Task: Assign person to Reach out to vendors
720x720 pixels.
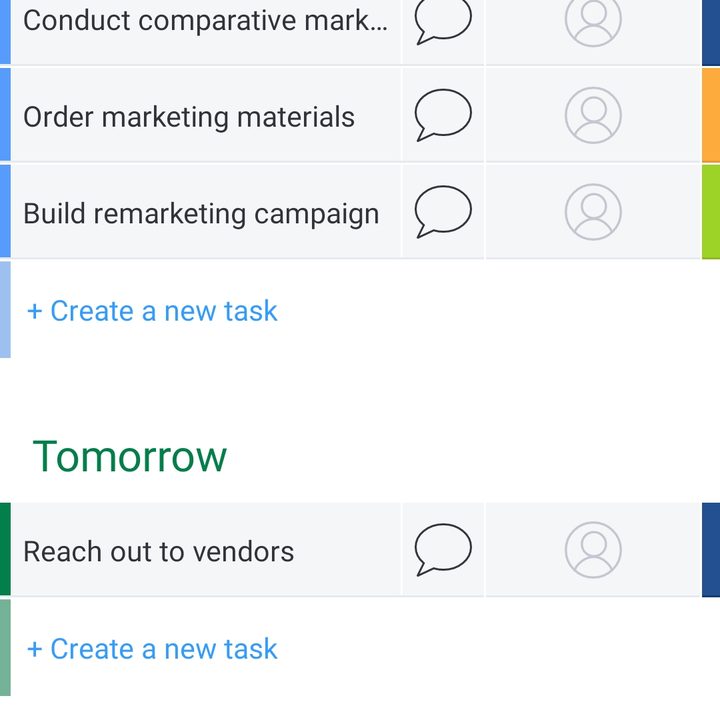Action: (593, 550)
